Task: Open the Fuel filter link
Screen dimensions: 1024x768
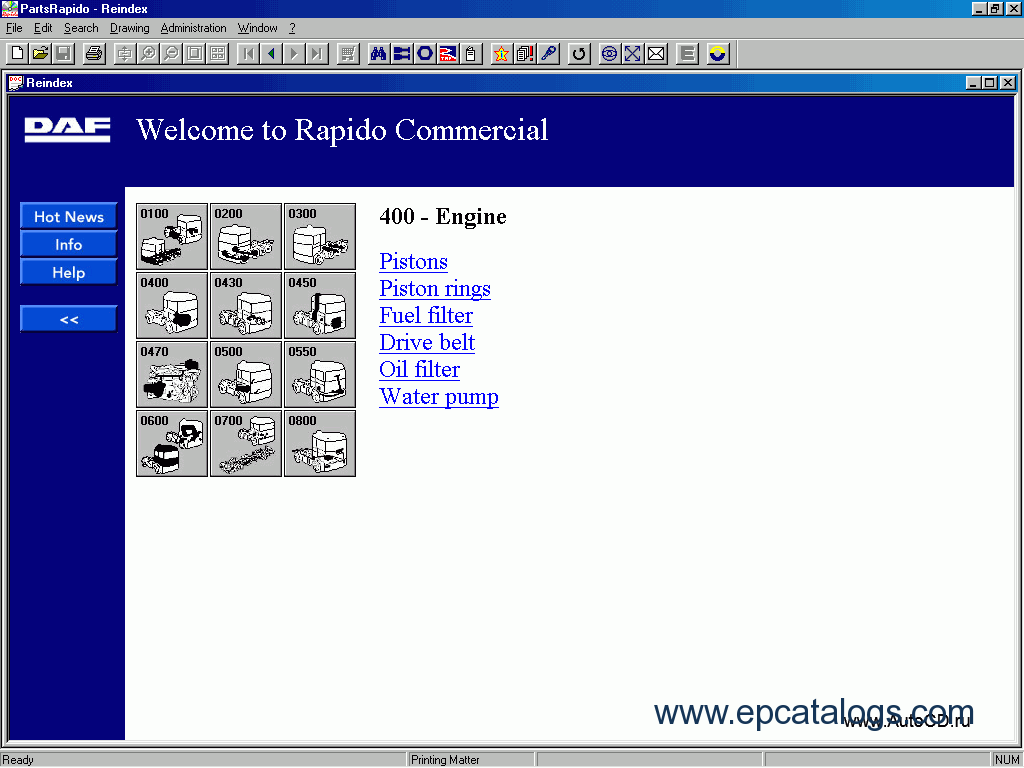Action: tap(426, 315)
